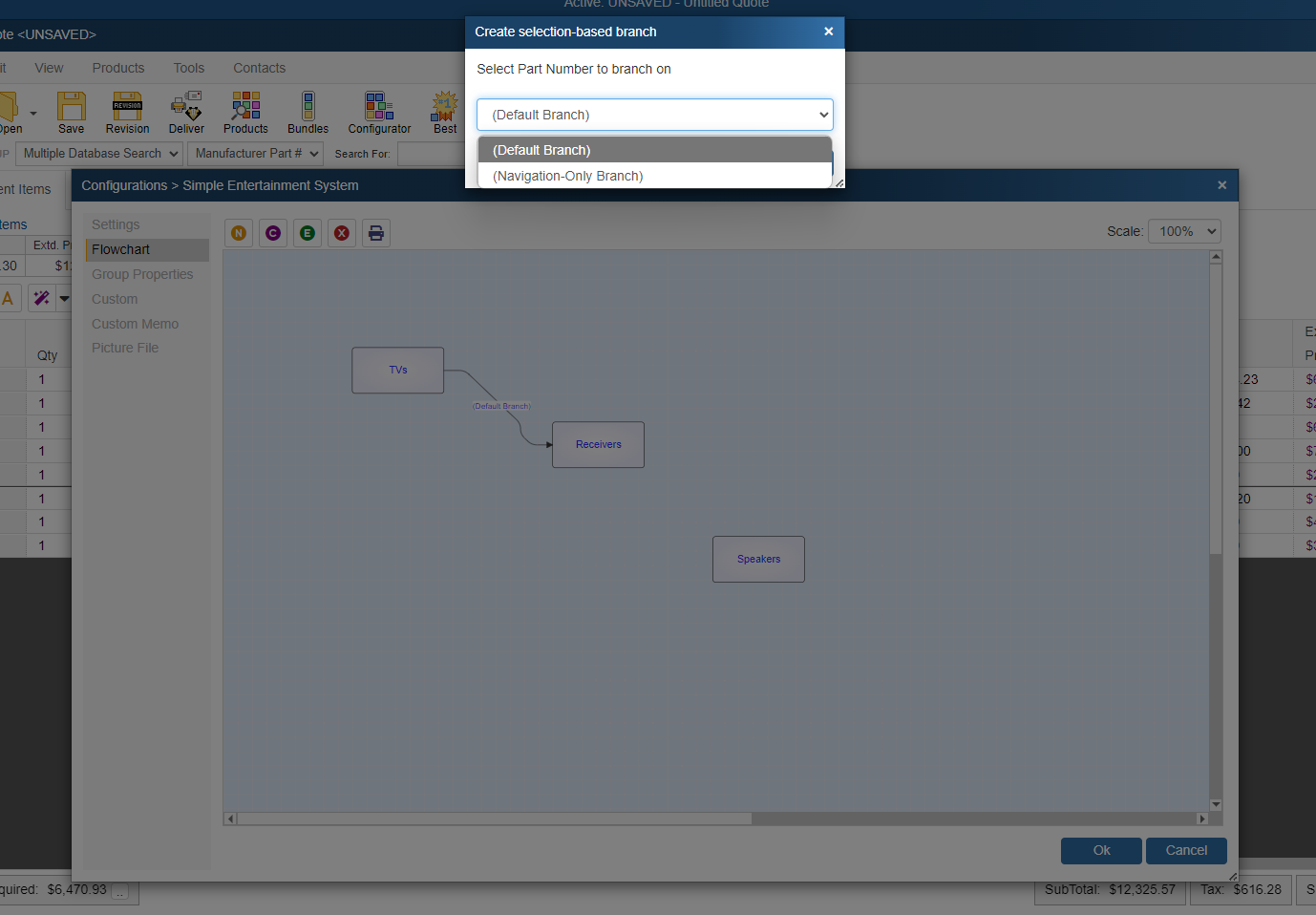Select the Flowchart section
Viewport: 1316px width, 915px height.
coord(147,249)
